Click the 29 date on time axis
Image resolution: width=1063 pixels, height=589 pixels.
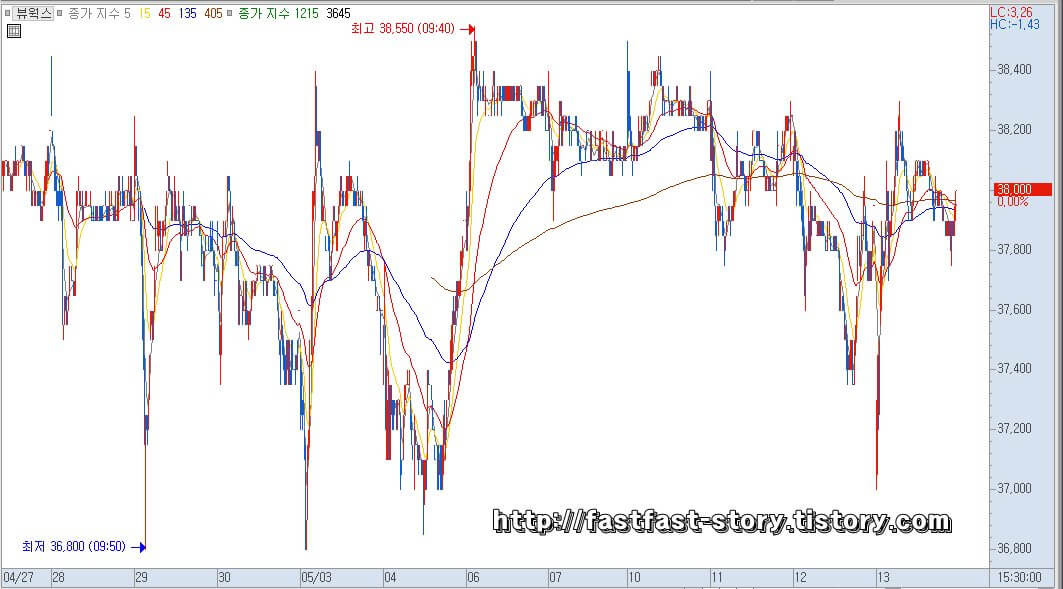pos(142,577)
